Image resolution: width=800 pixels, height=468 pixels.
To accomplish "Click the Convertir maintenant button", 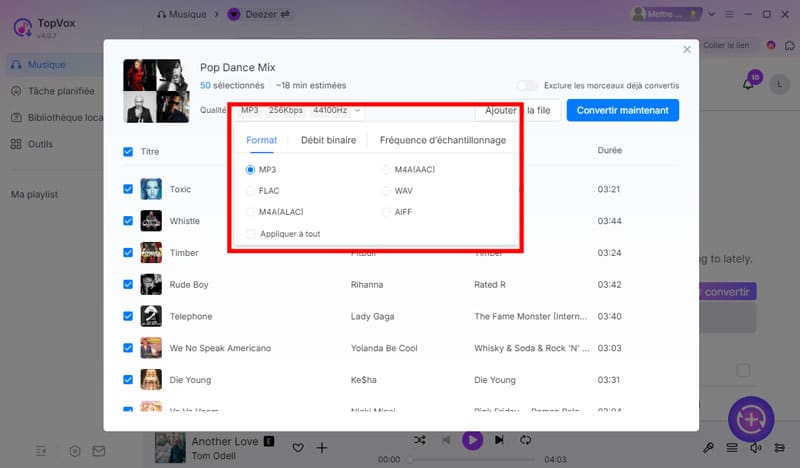I will 622,110.
